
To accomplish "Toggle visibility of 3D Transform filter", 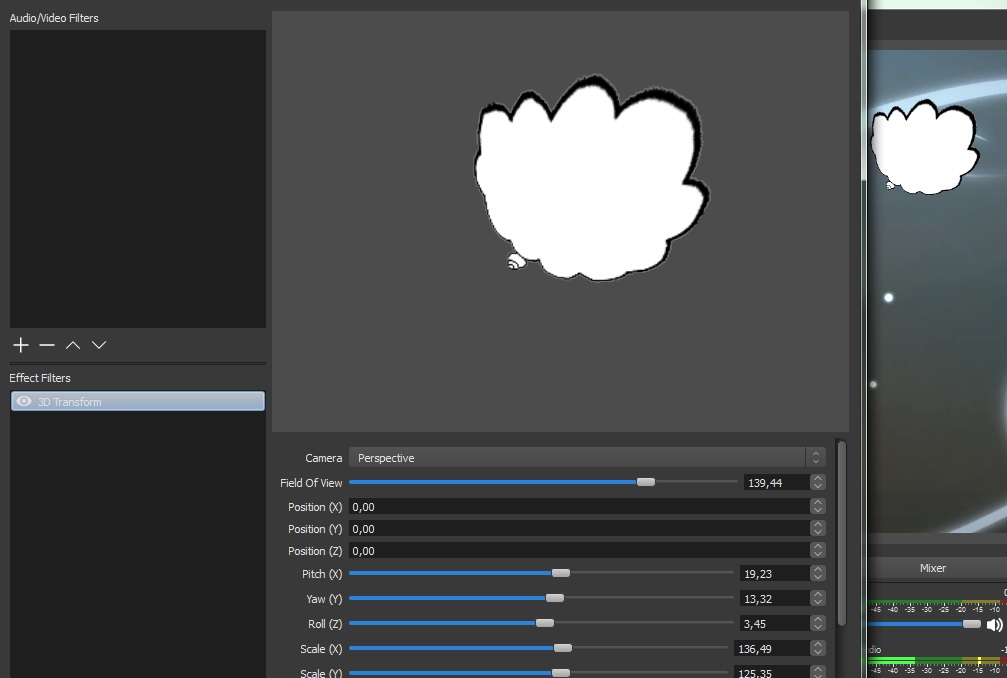I will click(25, 402).
